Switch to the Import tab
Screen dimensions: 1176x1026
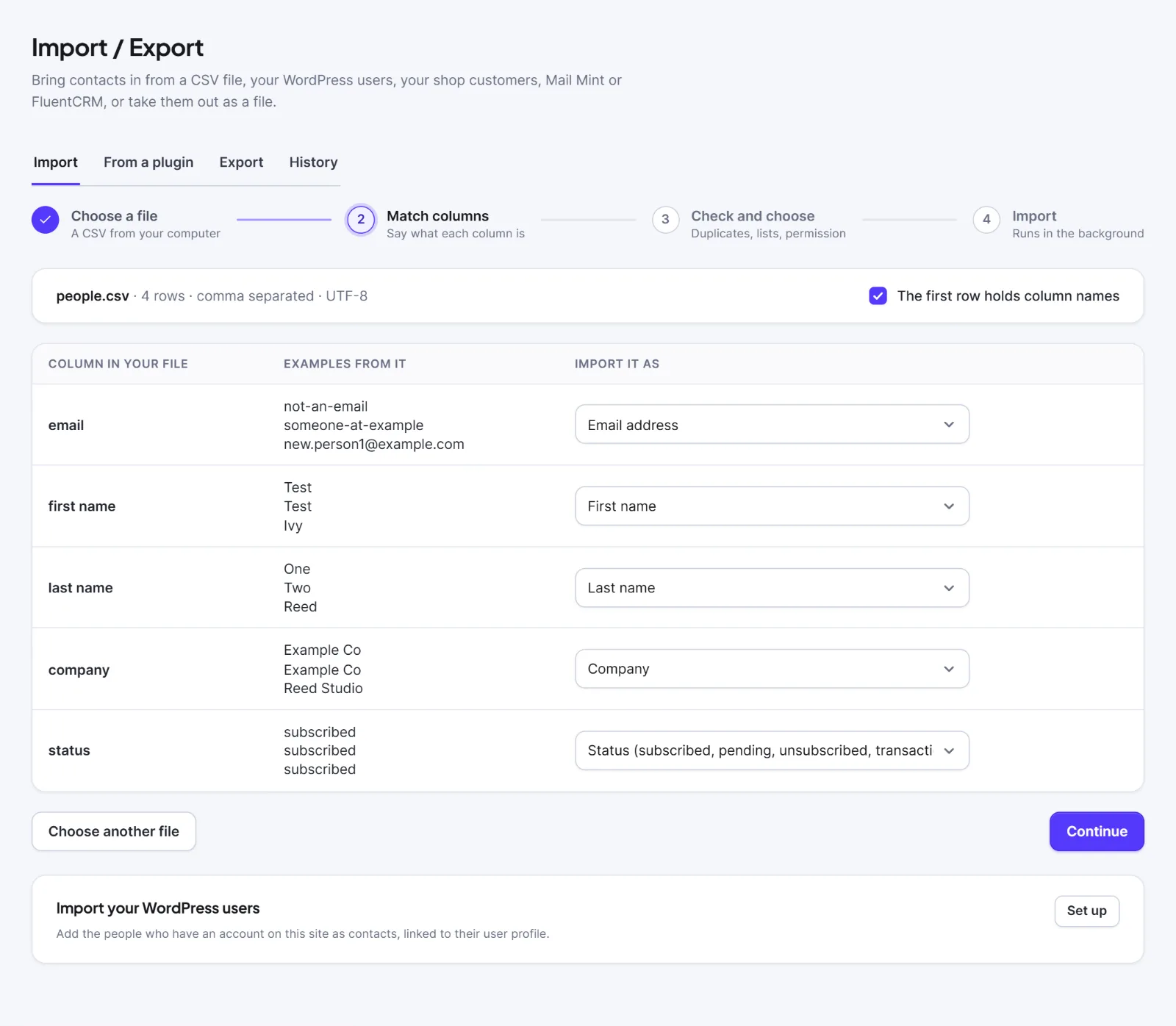(x=56, y=162)
